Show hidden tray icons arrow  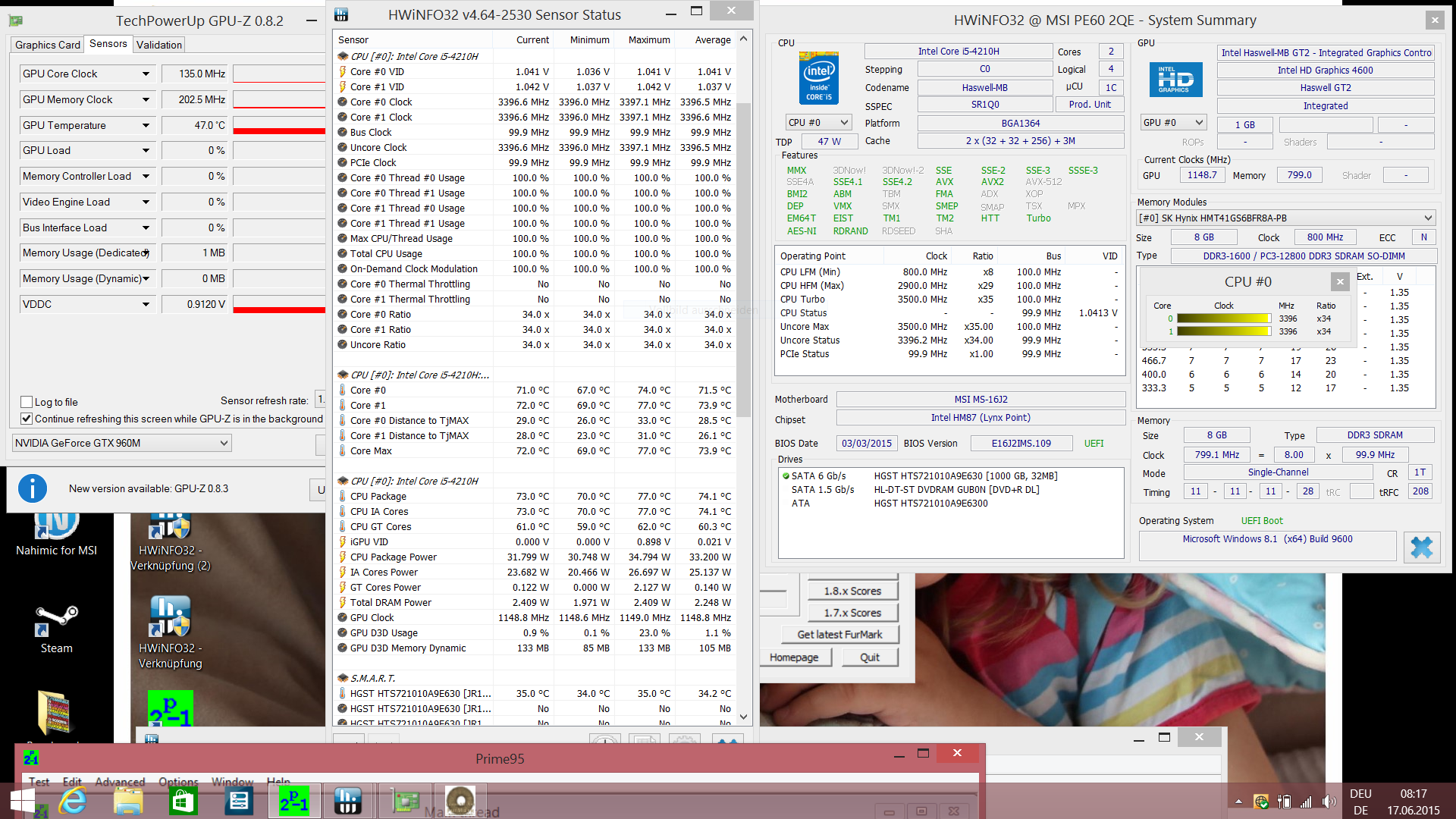pyautogui.click(x=1238, y=802)
